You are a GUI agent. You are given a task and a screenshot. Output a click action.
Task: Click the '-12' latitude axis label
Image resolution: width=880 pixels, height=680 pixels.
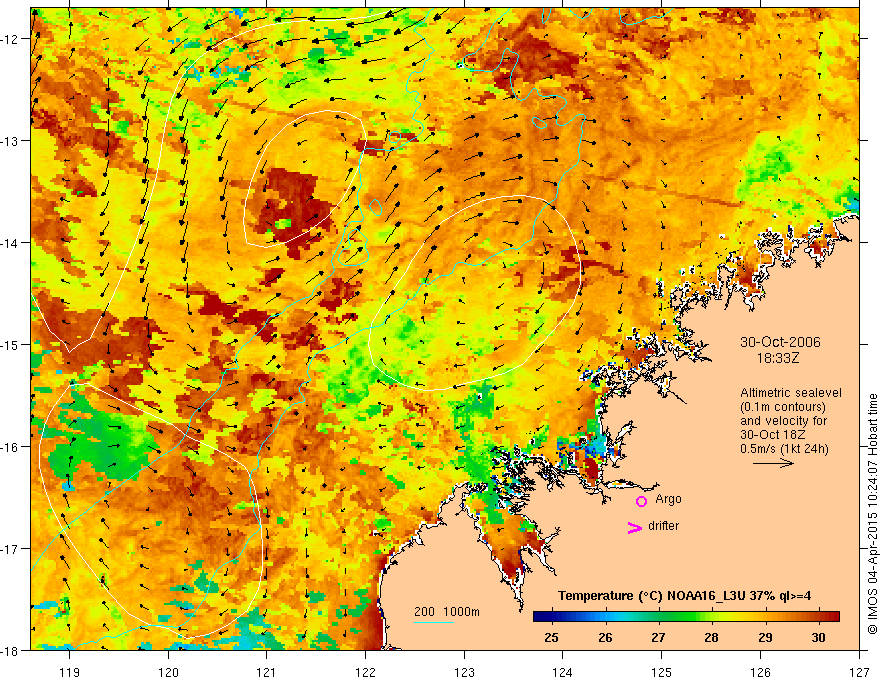[10, 39]
